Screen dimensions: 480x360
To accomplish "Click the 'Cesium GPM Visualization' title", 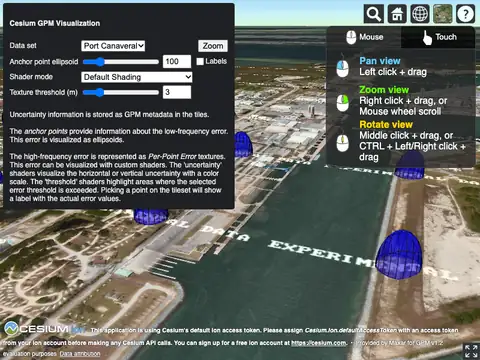I will [55, 23].
